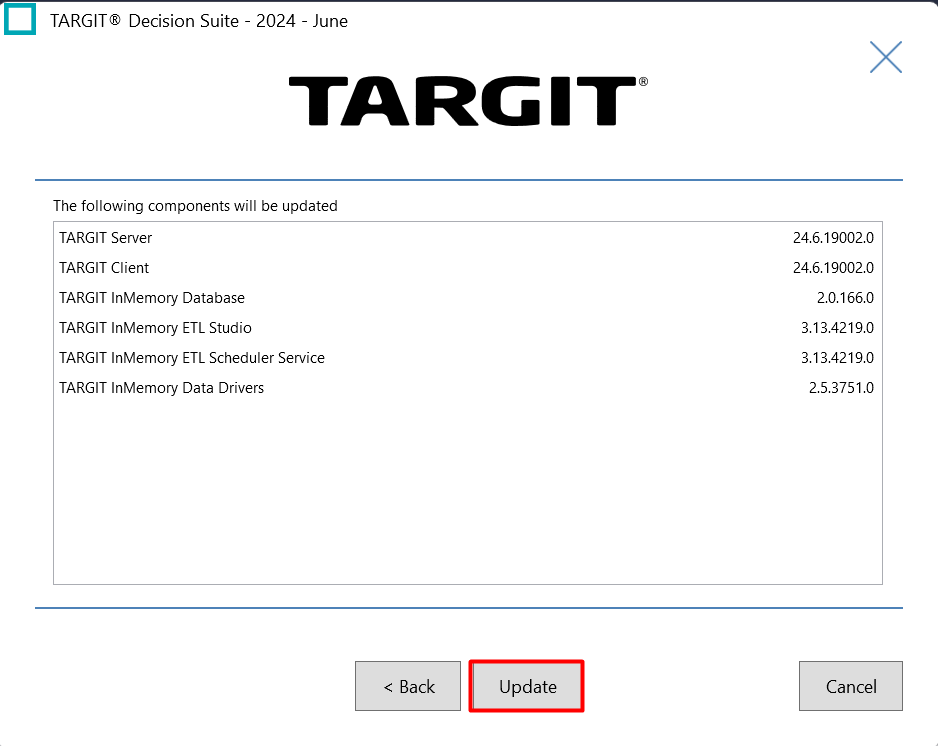Click the window title TARGIT Decision Suite
Image resolution: width=938 pixels, height=746 pixels.
(x=199, y=21)
